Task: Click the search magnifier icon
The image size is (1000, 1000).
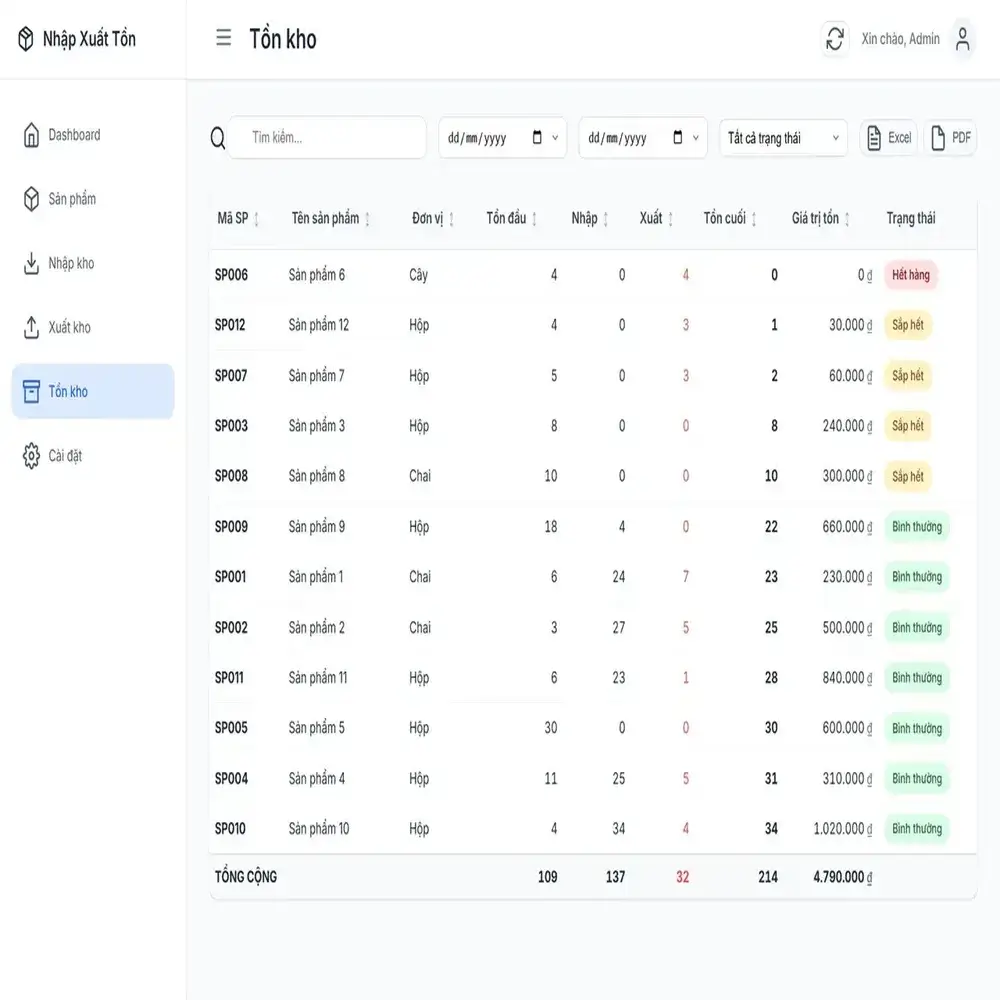Action: pos(218,138)
